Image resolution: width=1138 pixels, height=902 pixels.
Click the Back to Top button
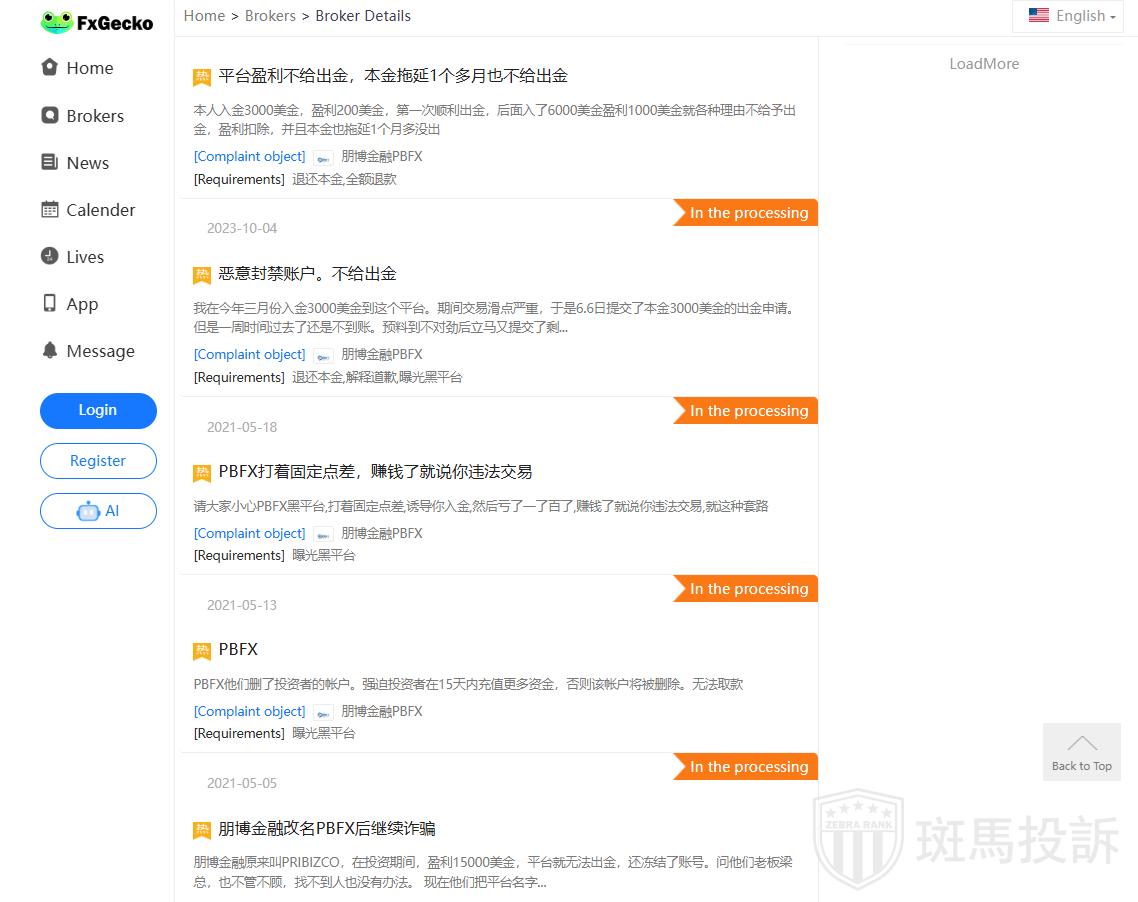click(x=1081, y=752)
